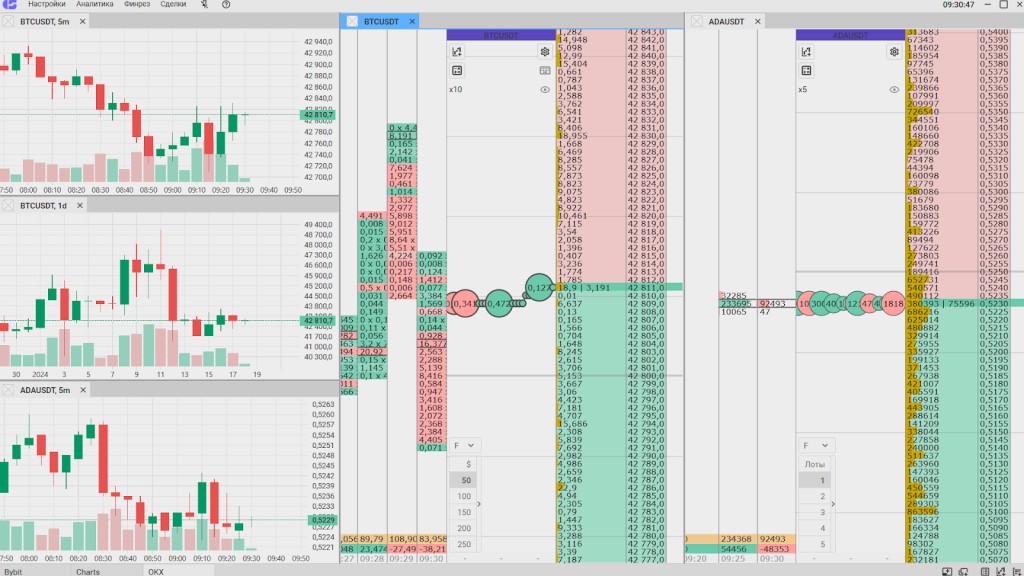The image size is (1024, 576).
Task: Expand arrow next to BTCUSDT volume presets
Action: [478, 505]
